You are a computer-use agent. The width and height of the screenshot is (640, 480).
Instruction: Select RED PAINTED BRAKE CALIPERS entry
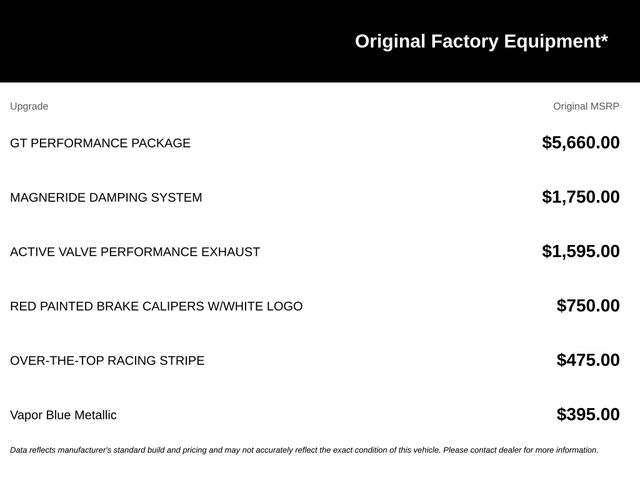pyautogui.click(x=156, y=306)
